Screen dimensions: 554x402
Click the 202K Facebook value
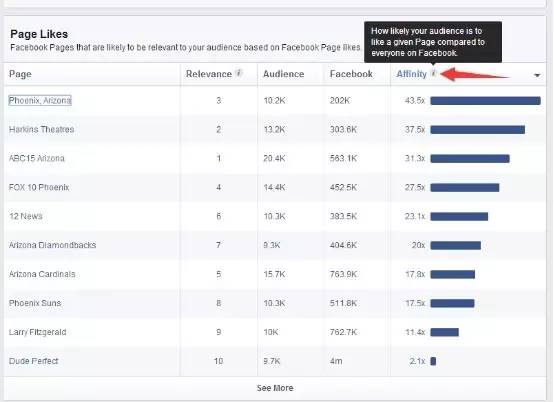click(x=340, y=101)
